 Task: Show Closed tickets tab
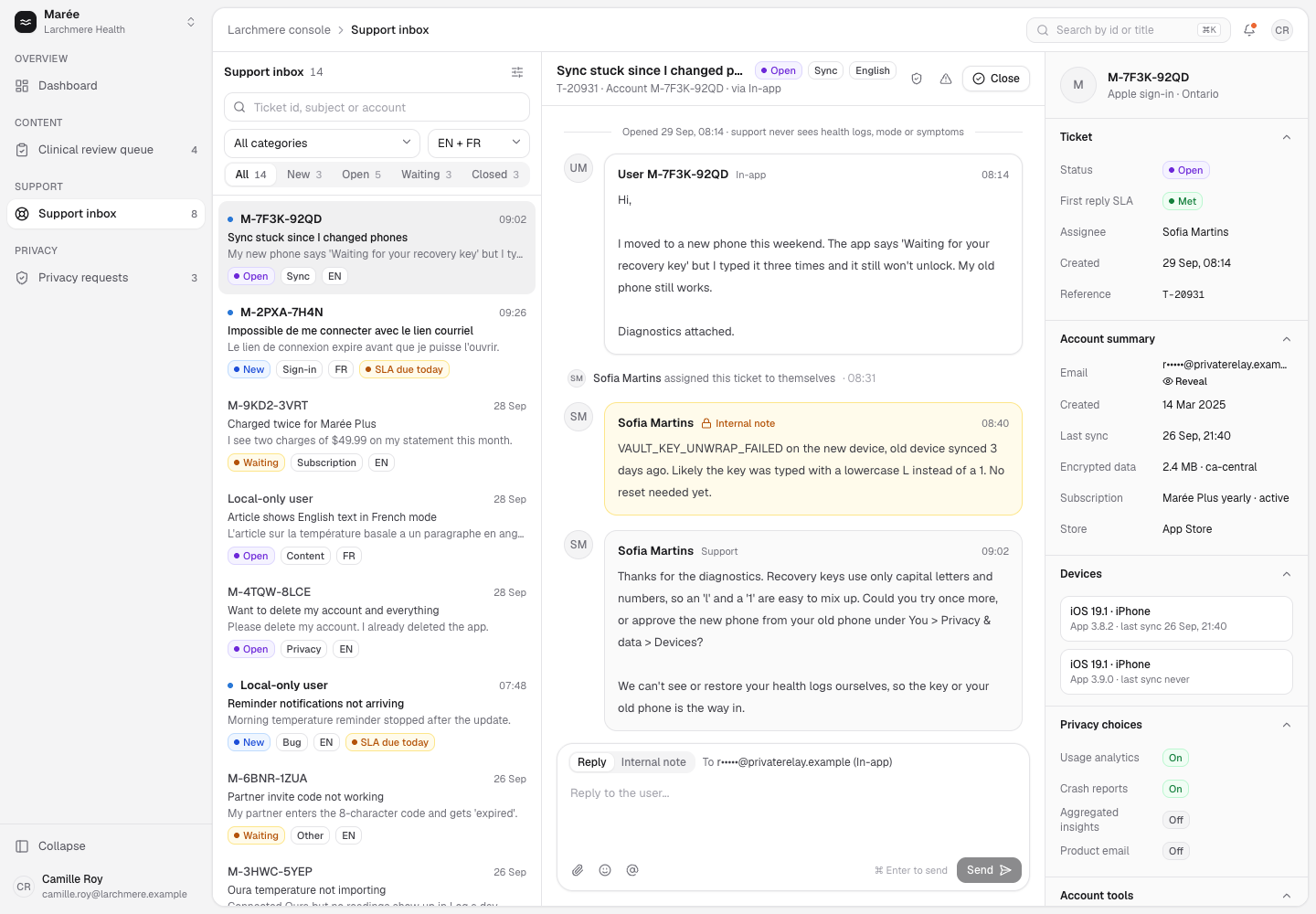click(x=495, y=175)
